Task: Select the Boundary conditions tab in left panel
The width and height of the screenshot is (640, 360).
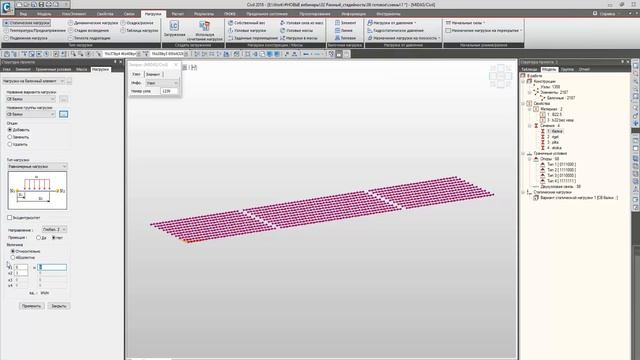Action: (53, 69)
